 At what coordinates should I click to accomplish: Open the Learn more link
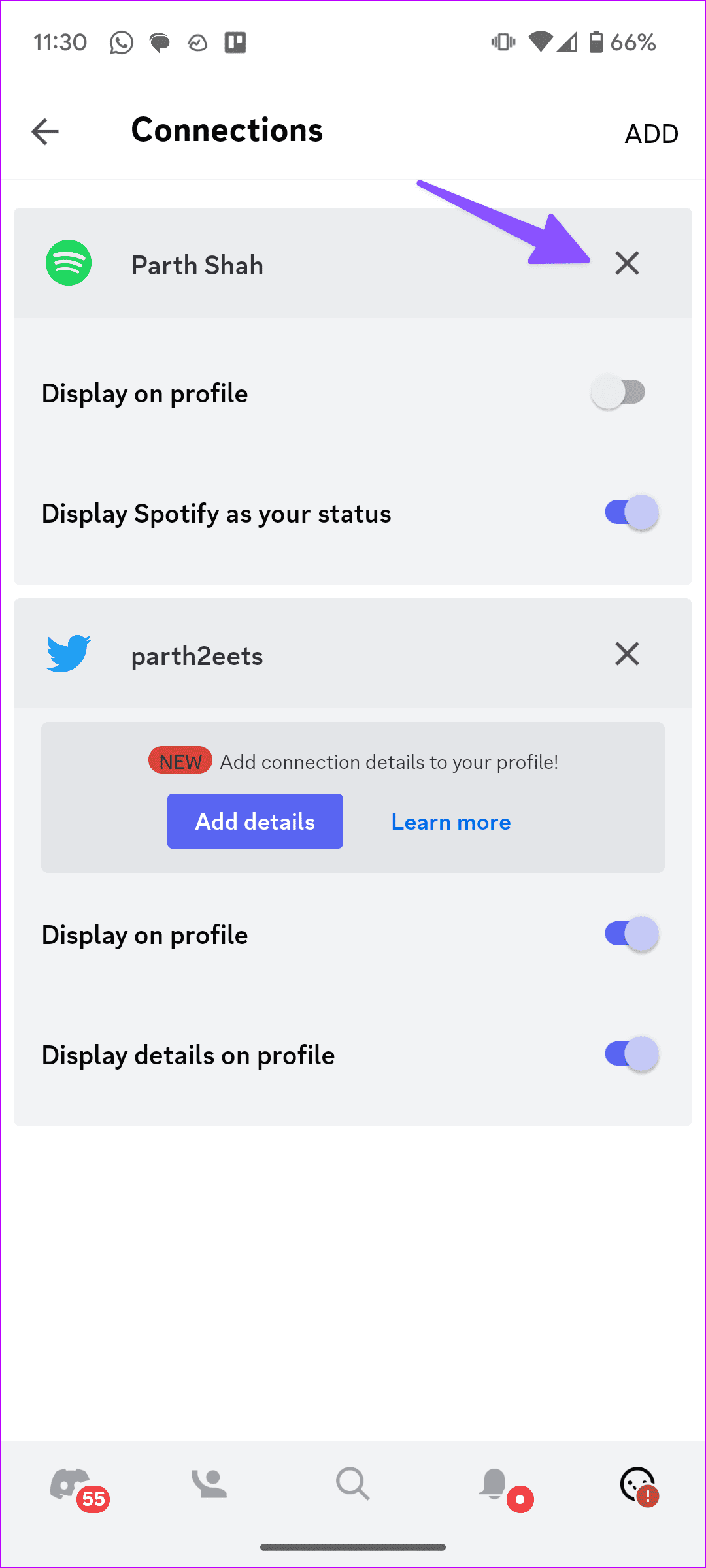click(x=450, y=821)
